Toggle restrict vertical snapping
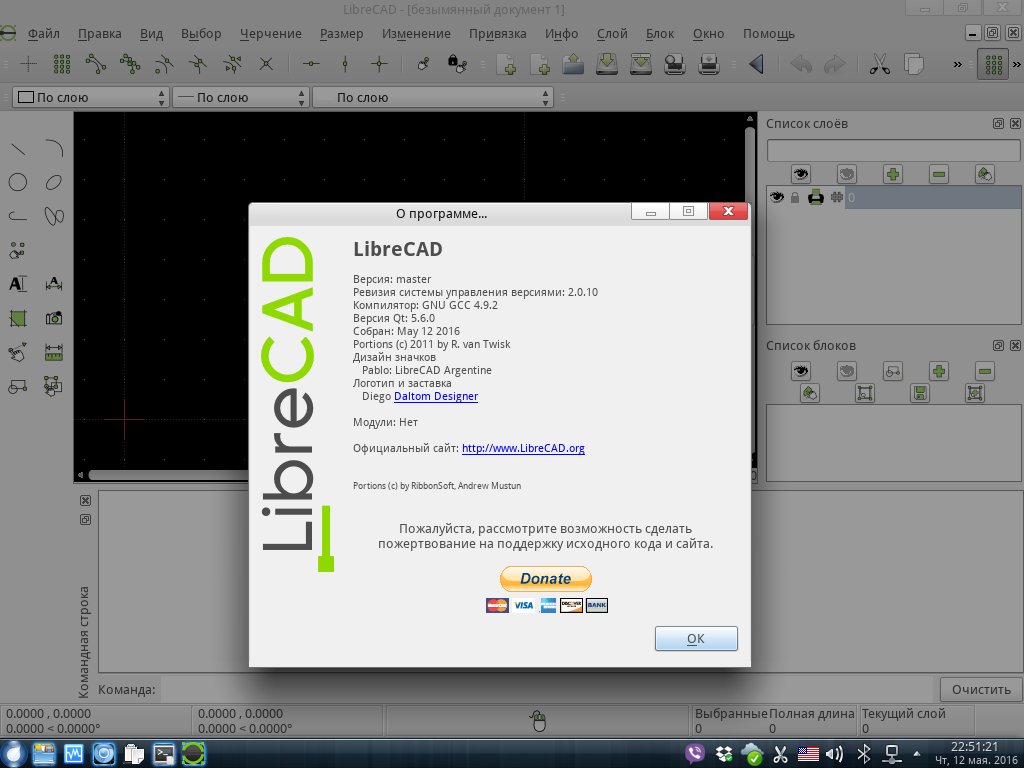The width and height of the screenshot is (1024, 768). click(345, 64)
